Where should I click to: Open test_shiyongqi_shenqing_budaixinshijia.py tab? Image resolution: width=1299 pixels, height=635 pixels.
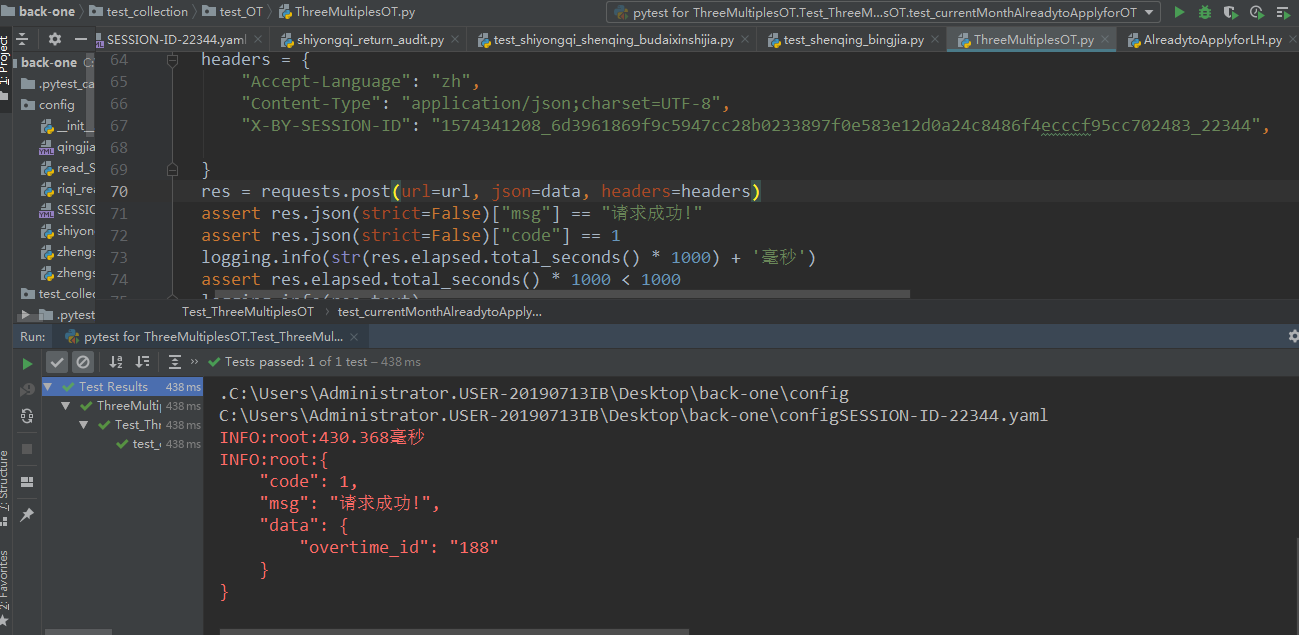614,40
